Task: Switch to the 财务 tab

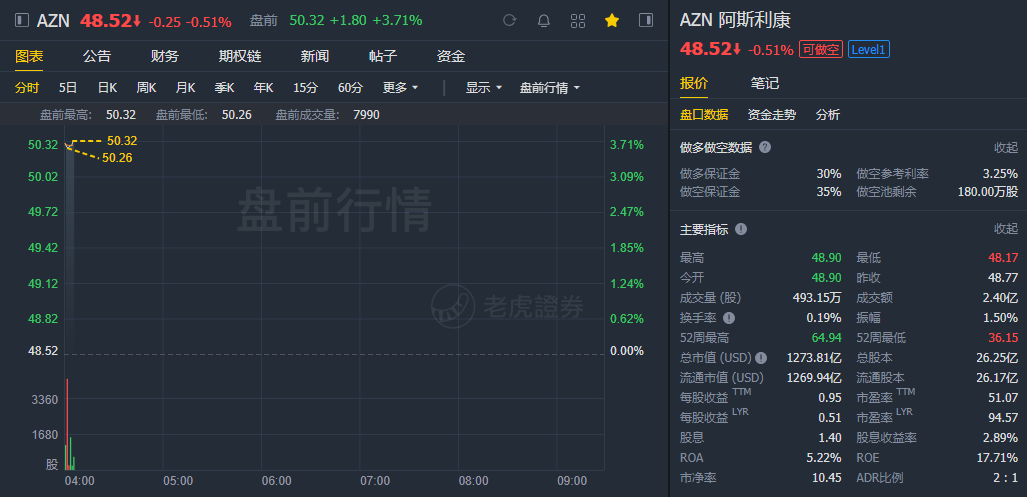Action: coord(164,56)
